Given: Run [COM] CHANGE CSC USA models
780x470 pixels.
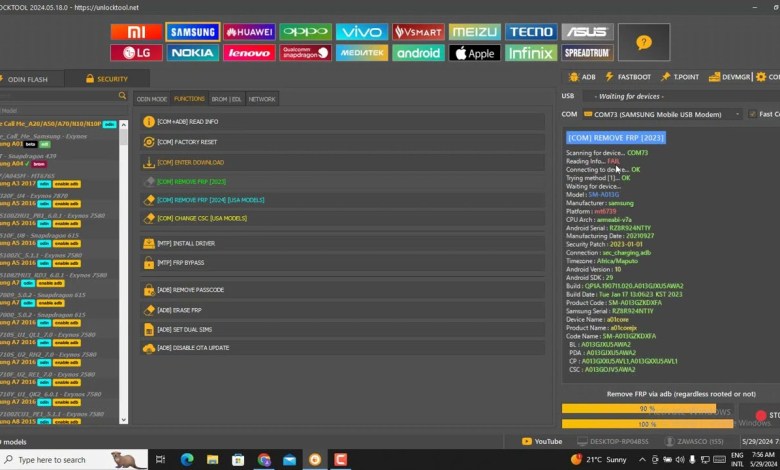Looking at the screenshot, I should pyautogui.click(x=342, y=218).
